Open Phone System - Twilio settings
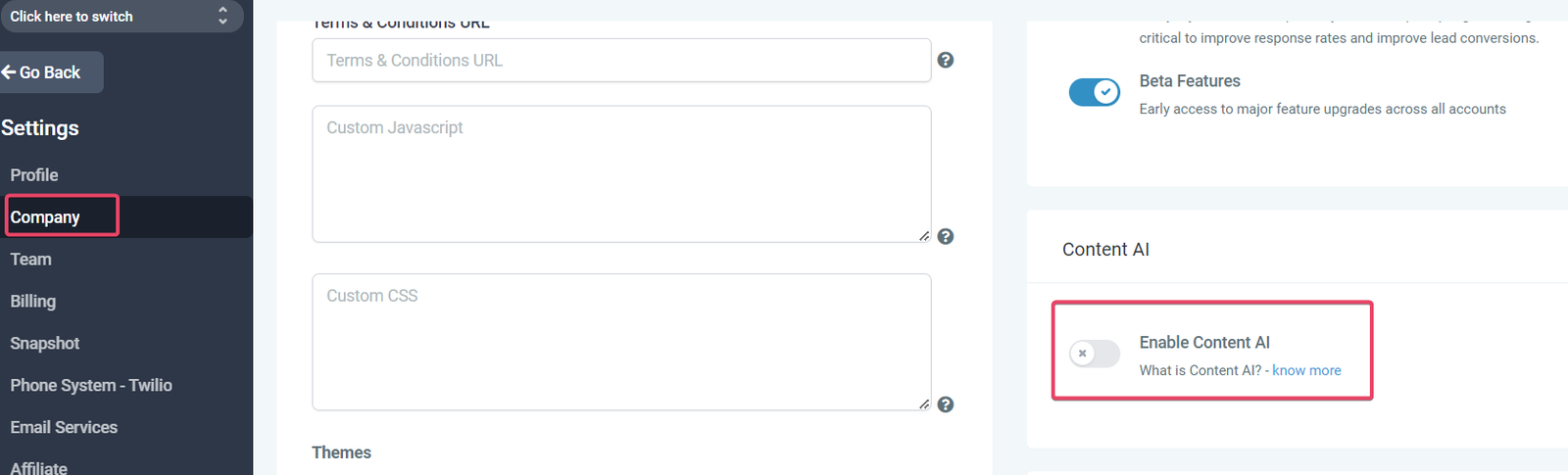Screen dimensions: 1568x475 pos(91,386)
